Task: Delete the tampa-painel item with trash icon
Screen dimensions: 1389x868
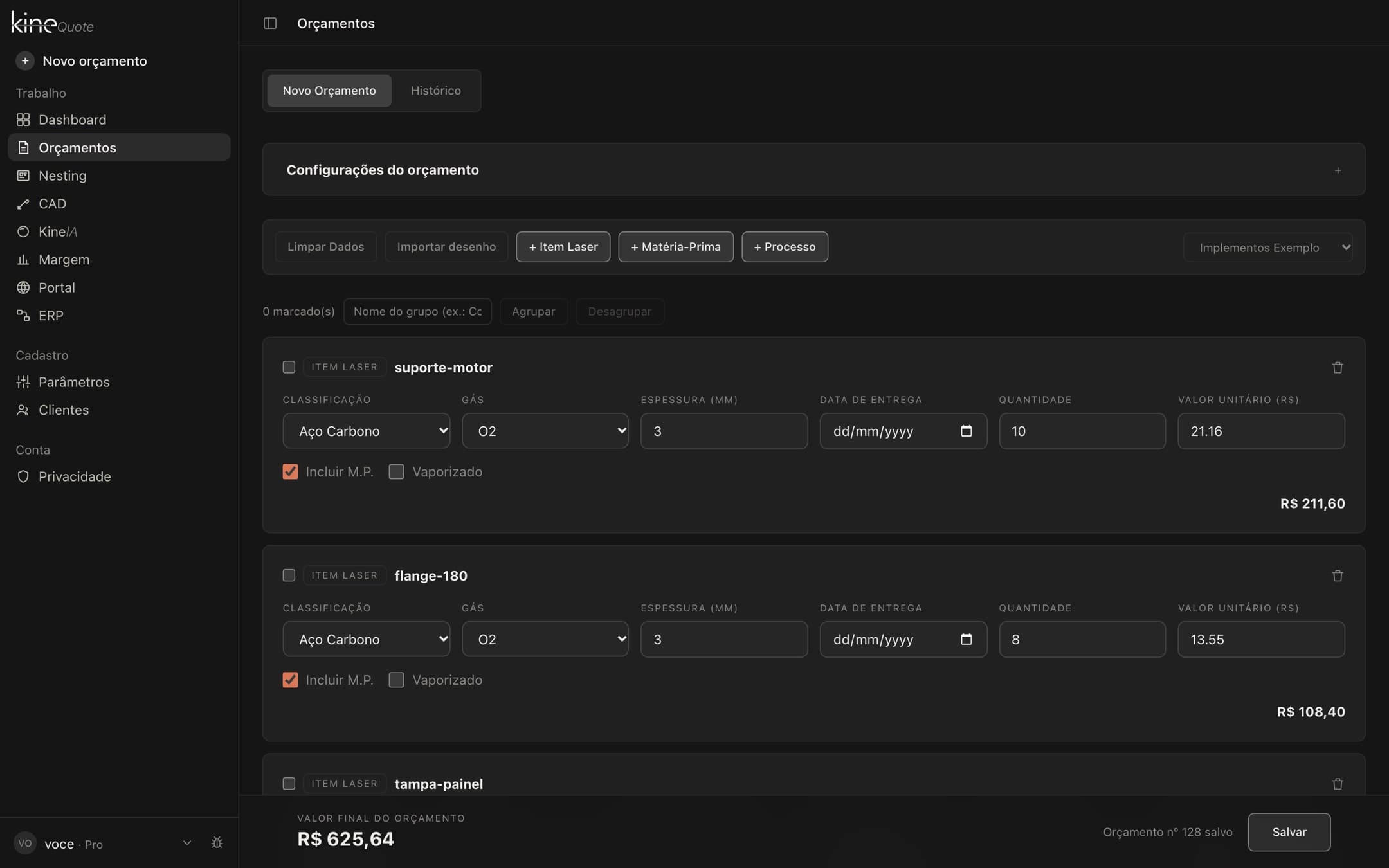Action: [1338, 784]
